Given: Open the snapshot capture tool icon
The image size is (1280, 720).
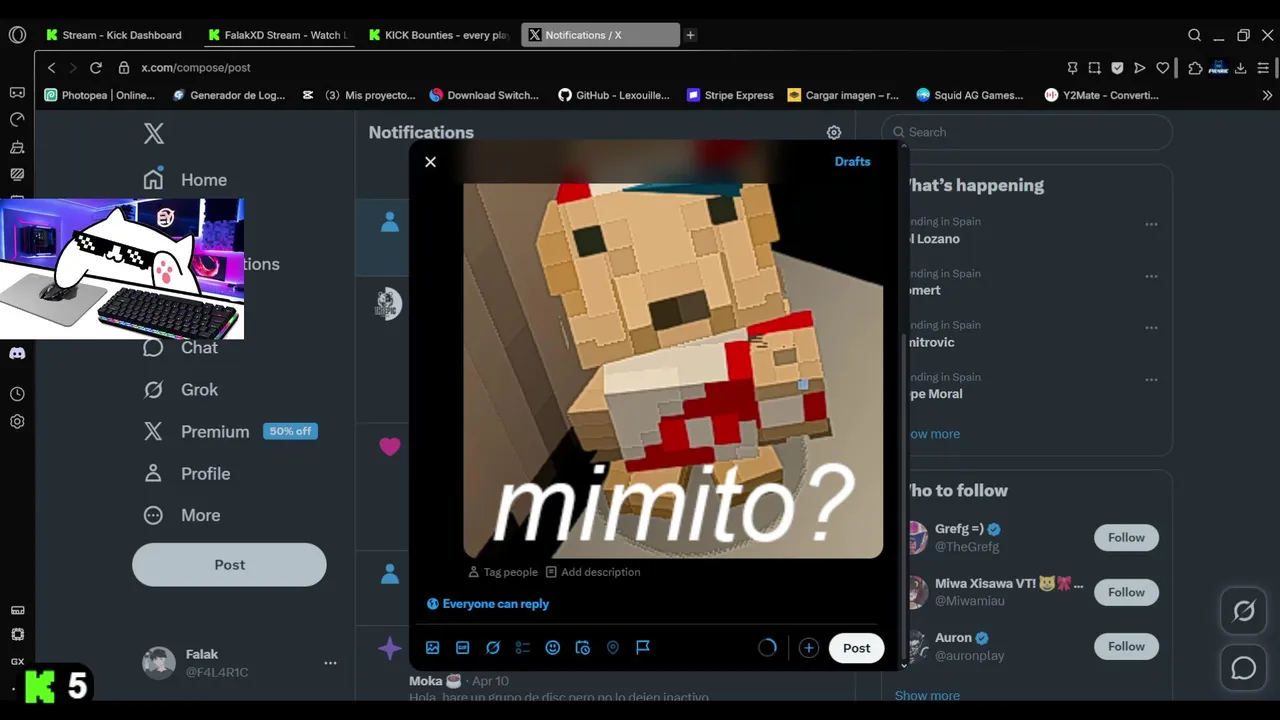Looking at the screenshot, I should coord(1095,68).
